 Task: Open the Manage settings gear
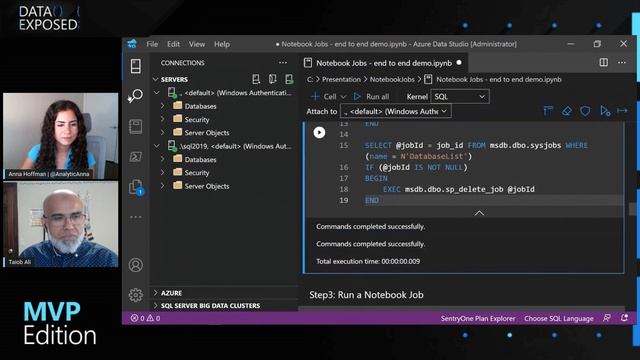[136, 295]
